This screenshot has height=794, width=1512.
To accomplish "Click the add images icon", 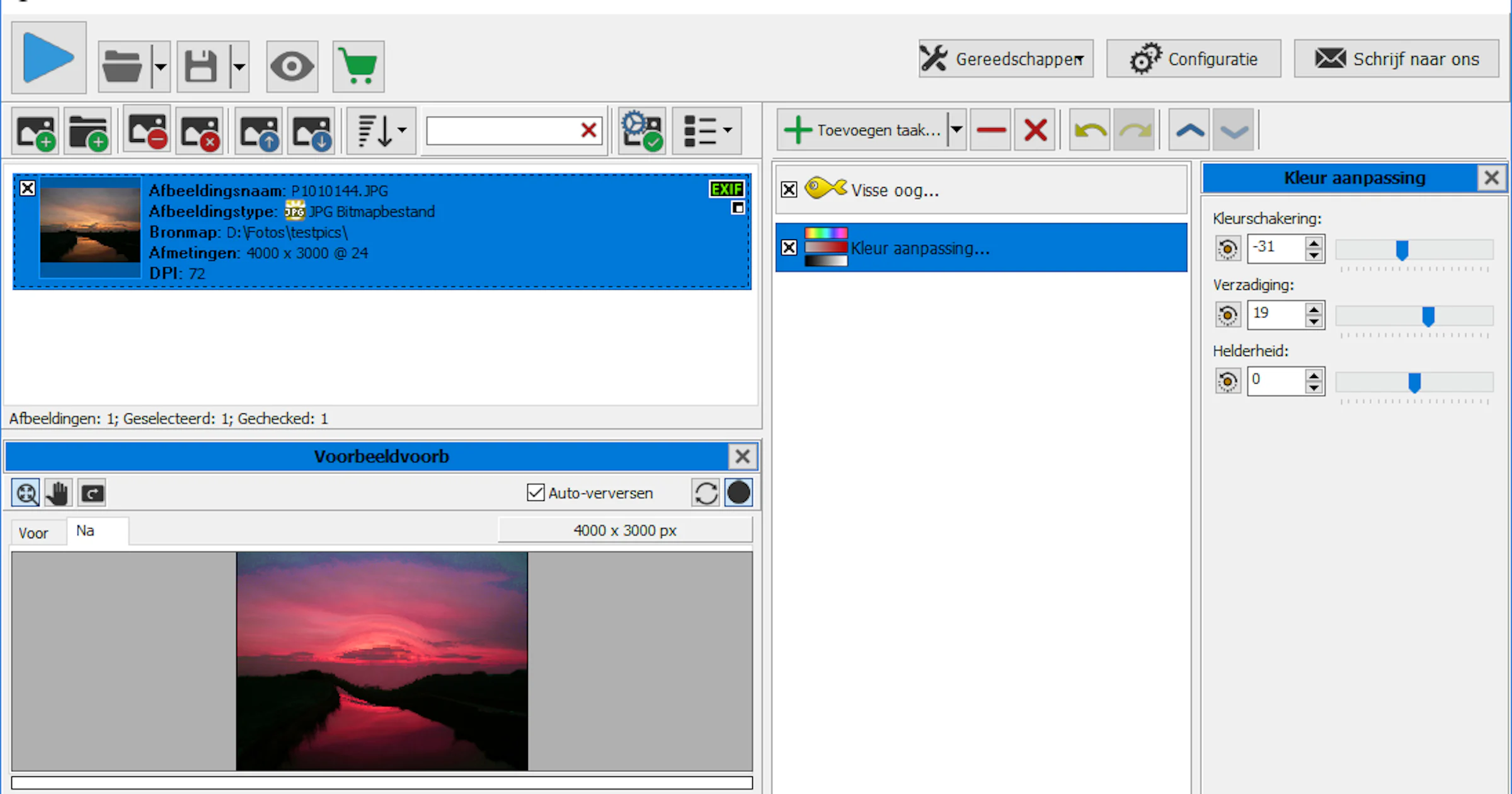I will point(36,131).
